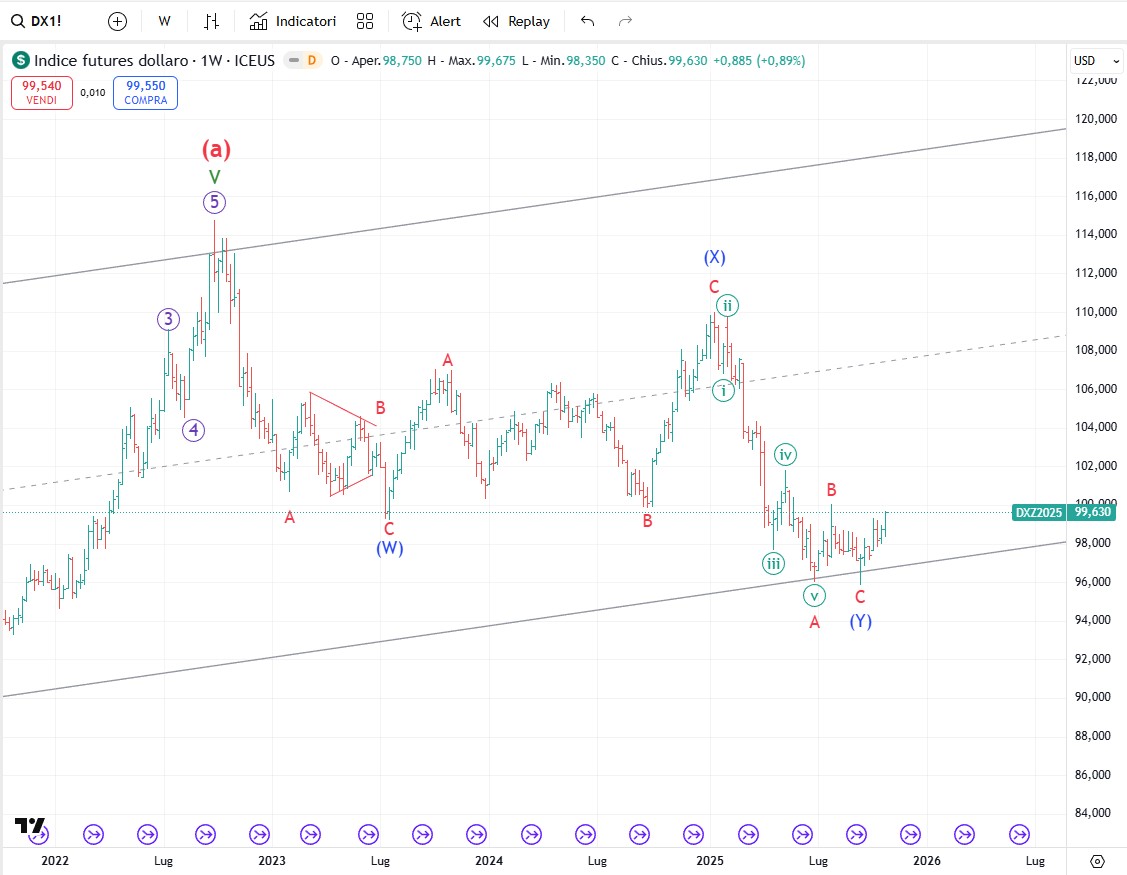Toggle the gray market status pill
Image resolution: width=1127 pixels, height=875 pixels.
coord(294,60)
